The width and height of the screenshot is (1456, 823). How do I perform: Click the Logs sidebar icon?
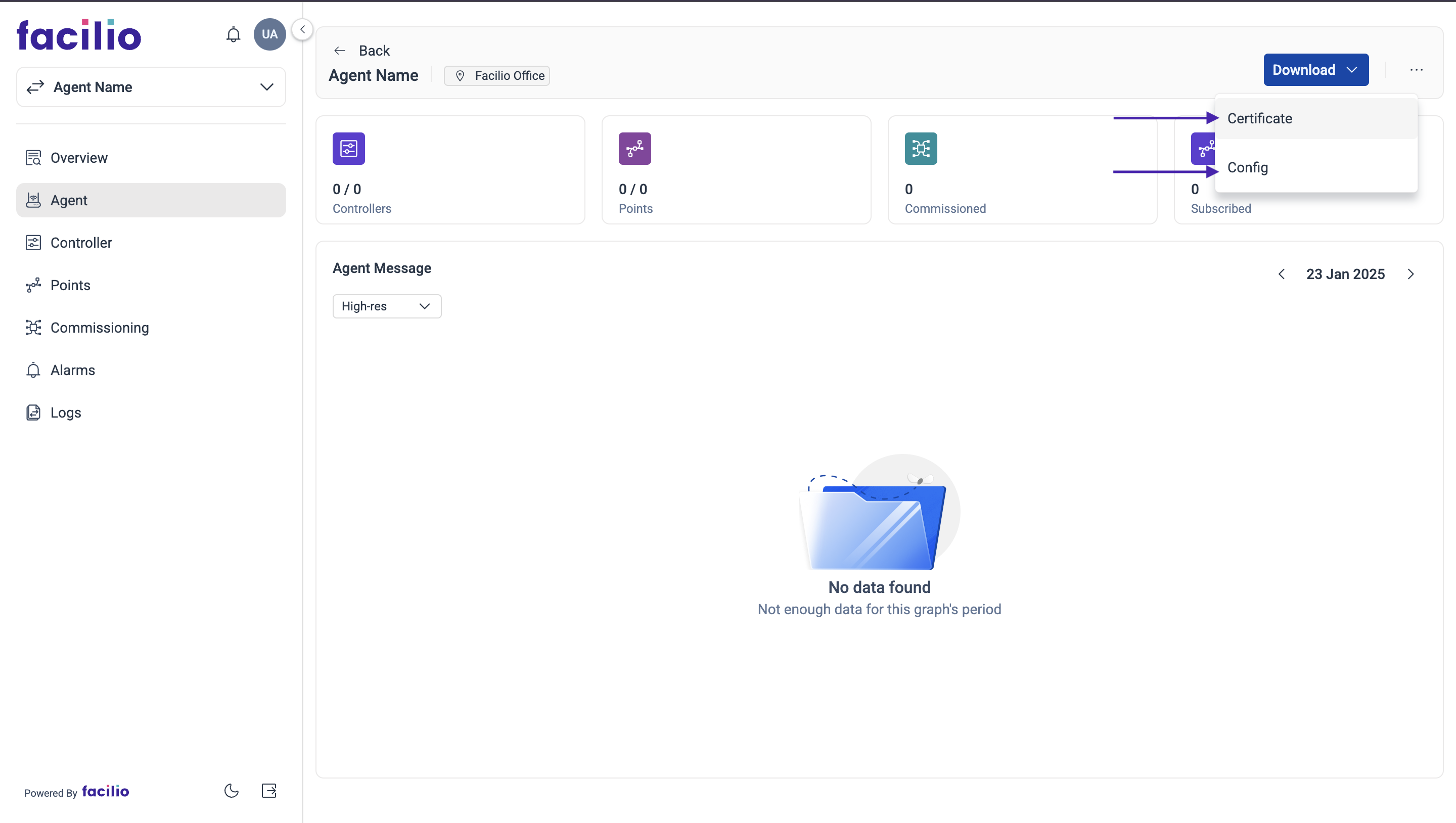(x=33, y=412)
